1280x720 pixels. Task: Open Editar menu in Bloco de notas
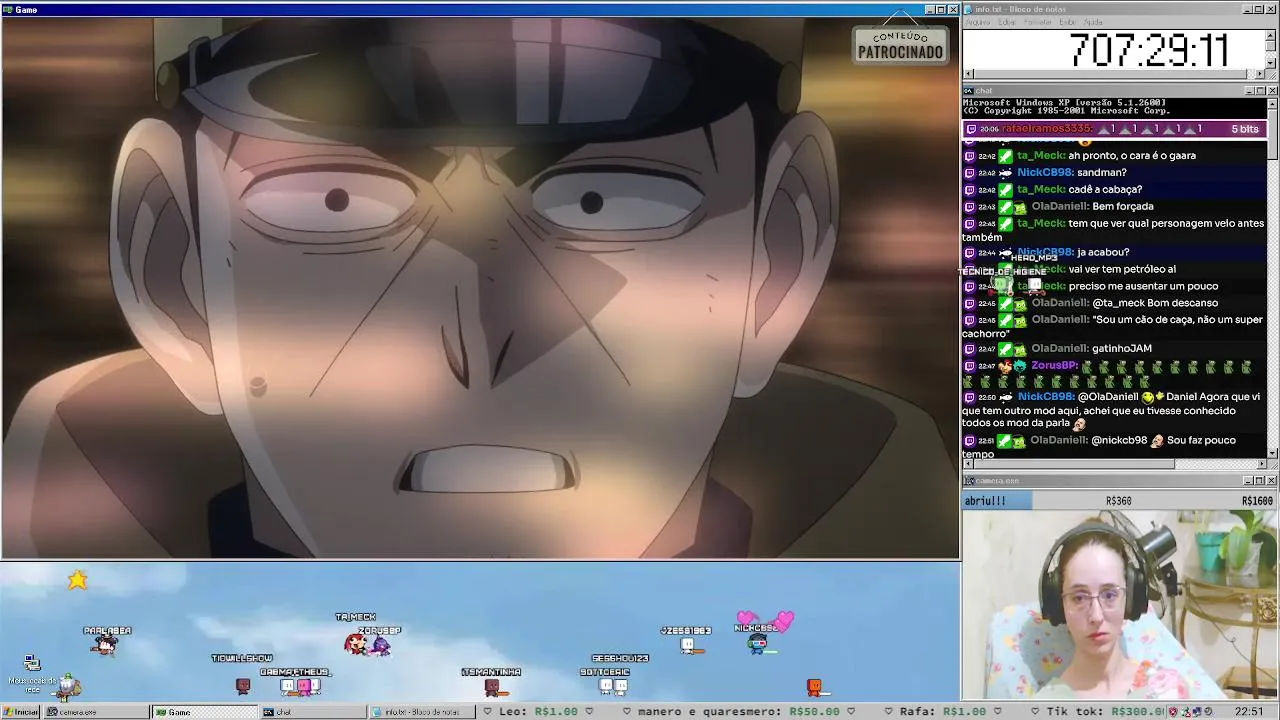pos(1007,22)
